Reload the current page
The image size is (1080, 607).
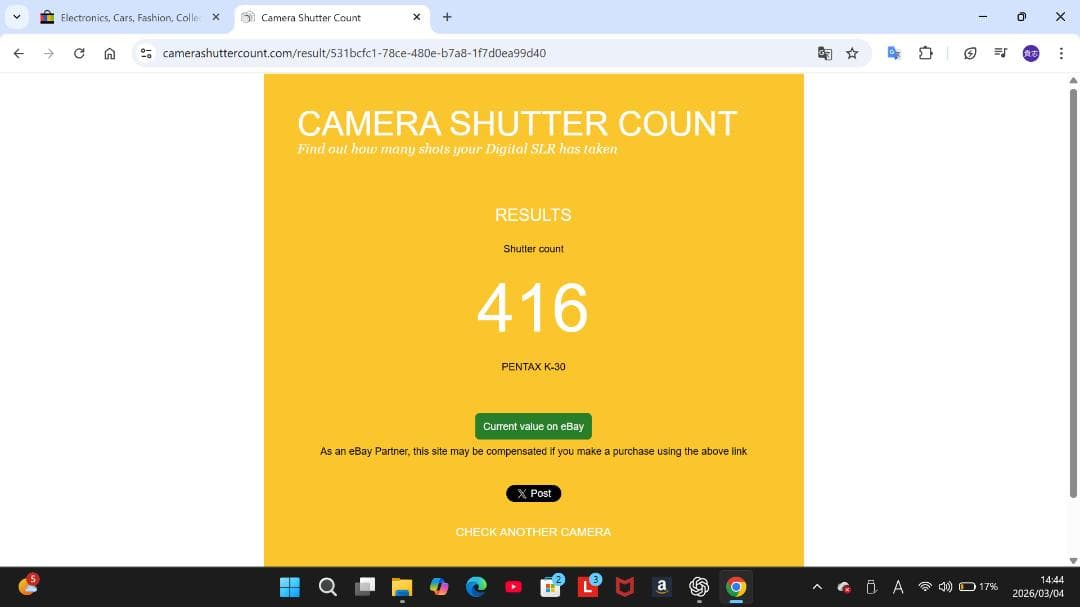tap(79, 53)
